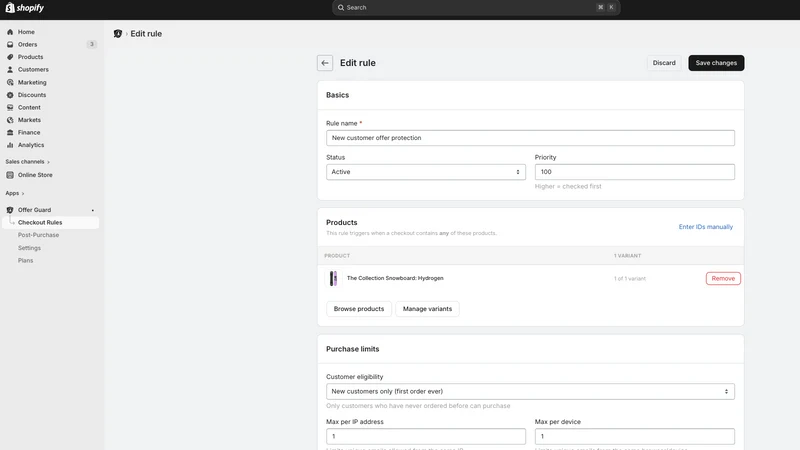Screen dimensions: 800x450
Task: Click the Discounts badge icon
Action: (x=10, y=95)
